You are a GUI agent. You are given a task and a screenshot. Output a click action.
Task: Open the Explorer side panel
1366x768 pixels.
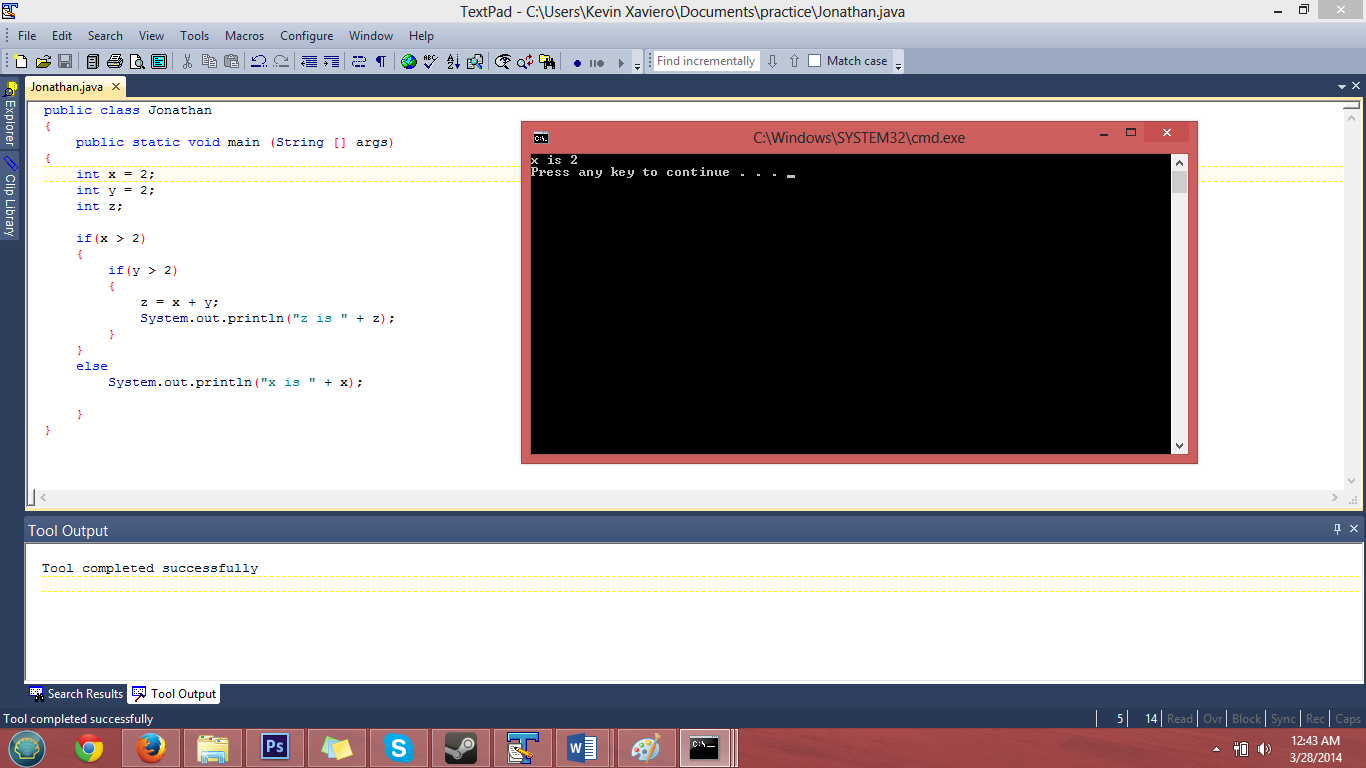tap(10, 116)
